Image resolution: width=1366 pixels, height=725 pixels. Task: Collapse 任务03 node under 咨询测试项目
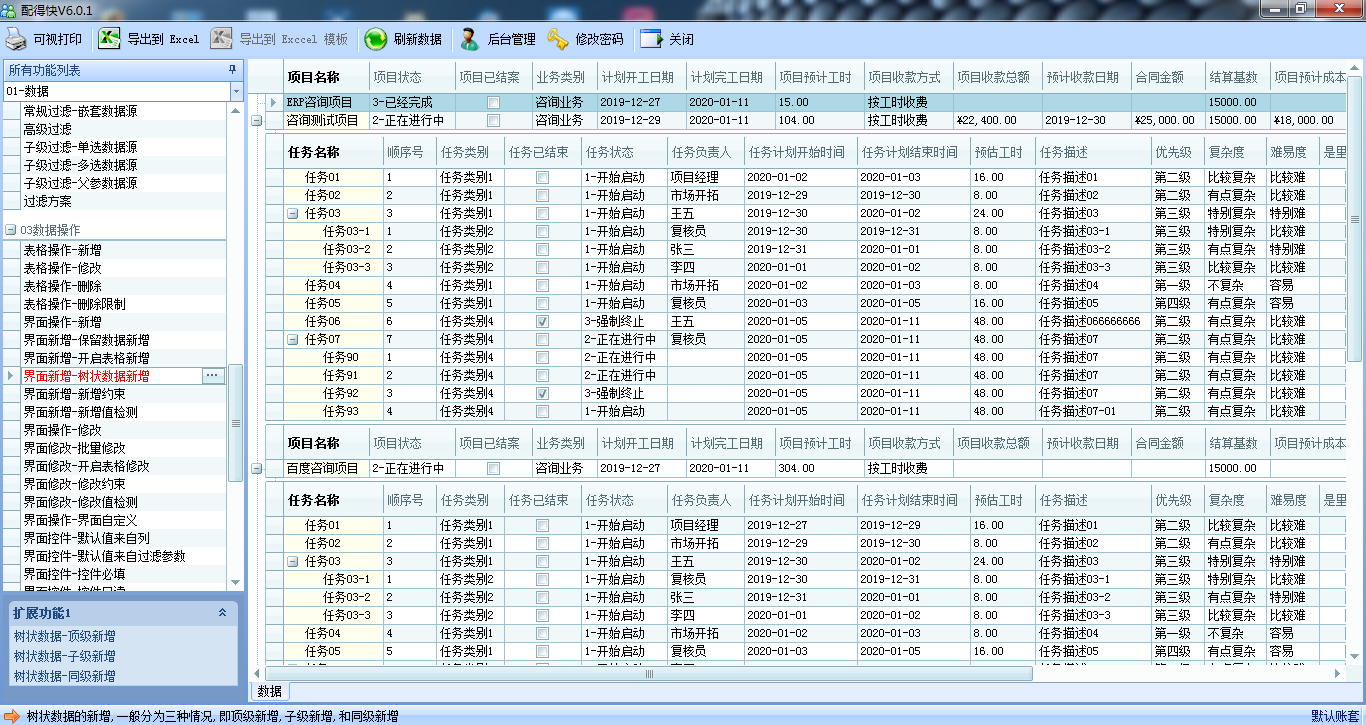click(293, 213)
